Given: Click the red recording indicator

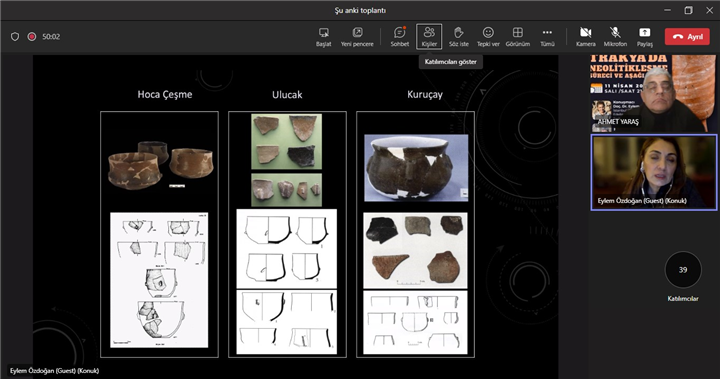Looking at the screenshot, I should 32,37.
